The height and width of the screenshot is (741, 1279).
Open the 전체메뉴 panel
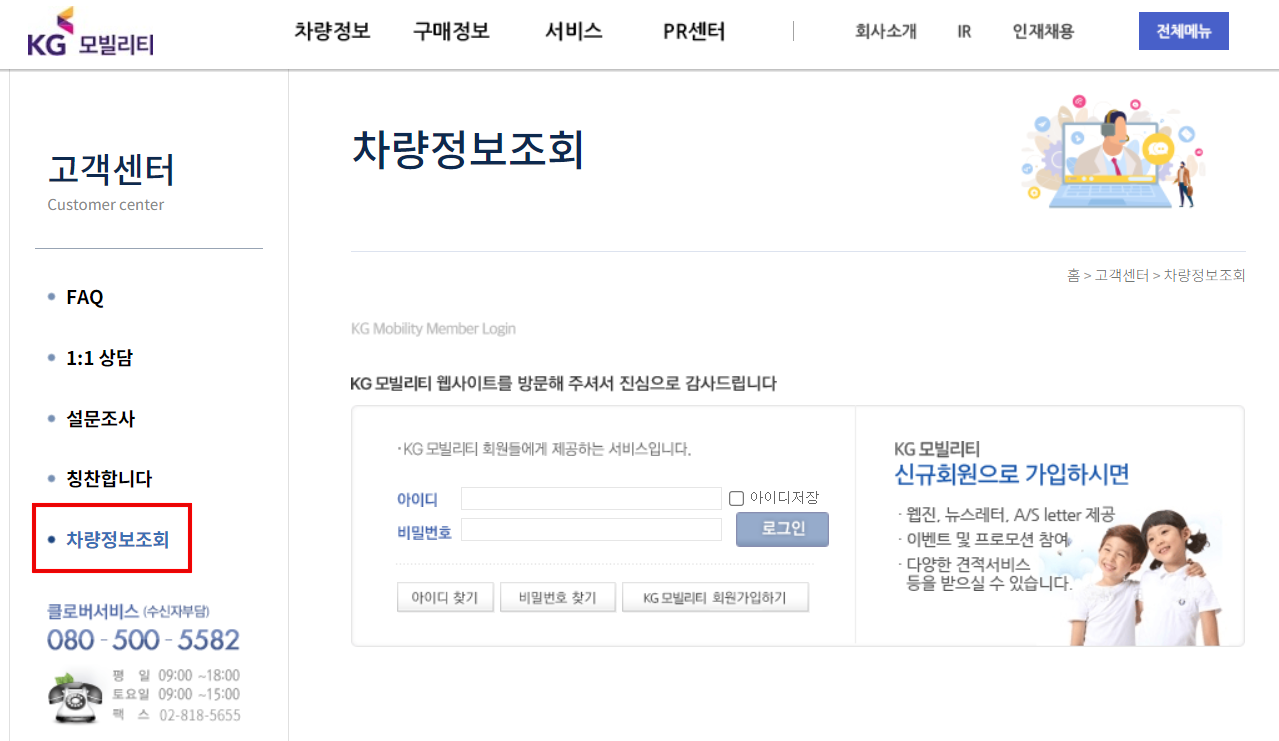click(1183, 31)
